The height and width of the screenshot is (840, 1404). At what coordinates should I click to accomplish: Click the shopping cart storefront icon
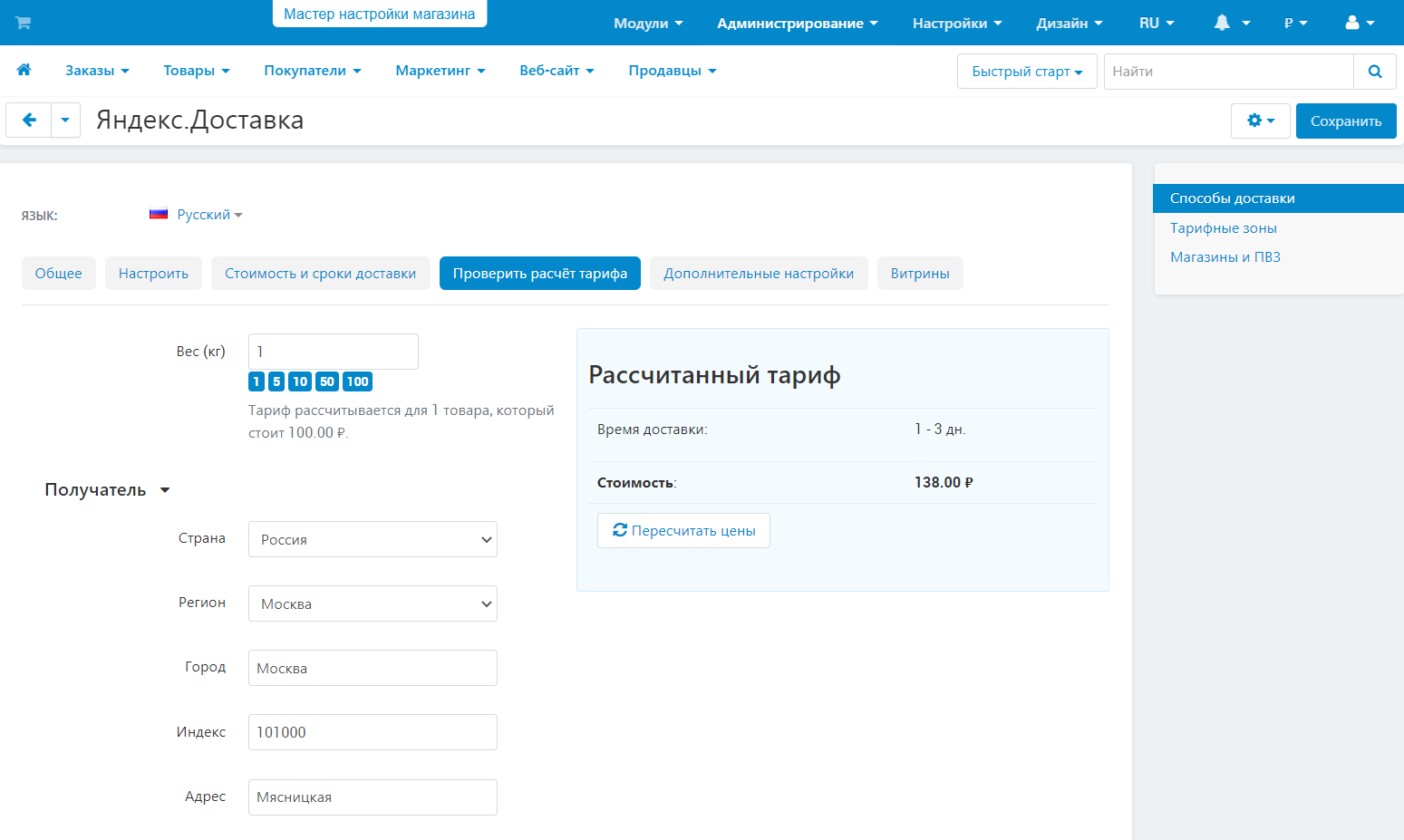tap(24, 23)
